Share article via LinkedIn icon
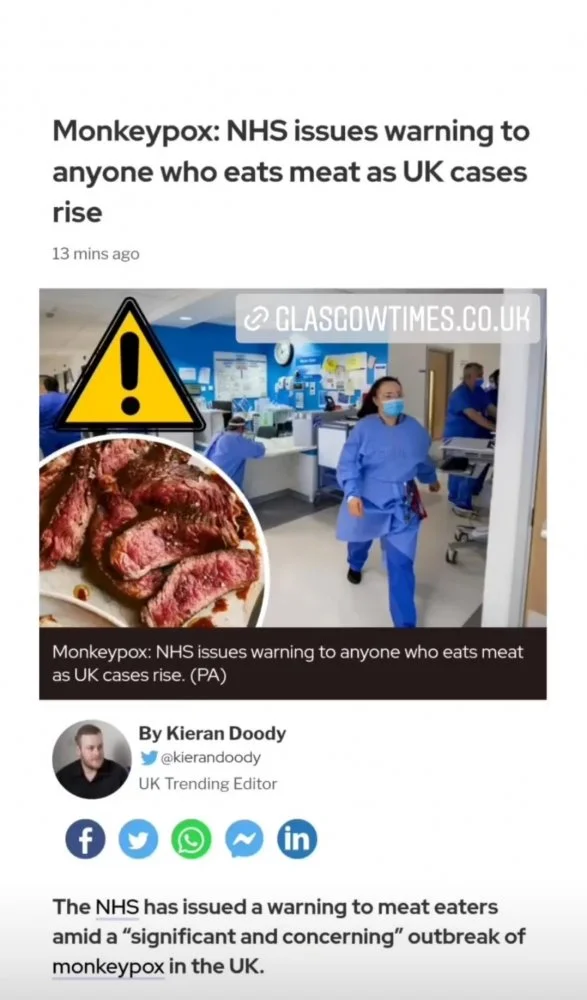 (x=297, y=839)
